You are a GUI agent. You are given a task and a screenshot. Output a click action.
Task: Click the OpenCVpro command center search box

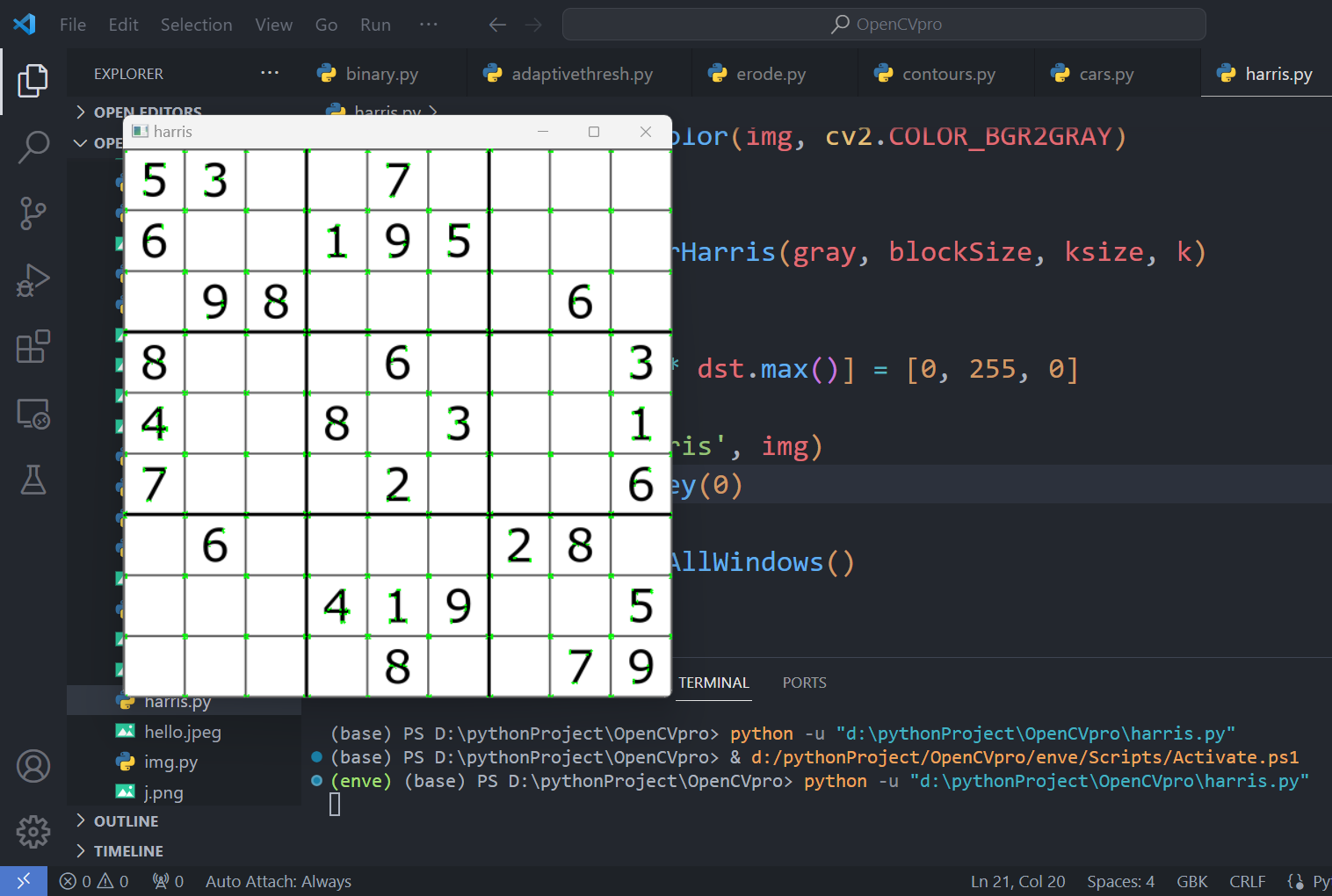click(x=884, y=24)
